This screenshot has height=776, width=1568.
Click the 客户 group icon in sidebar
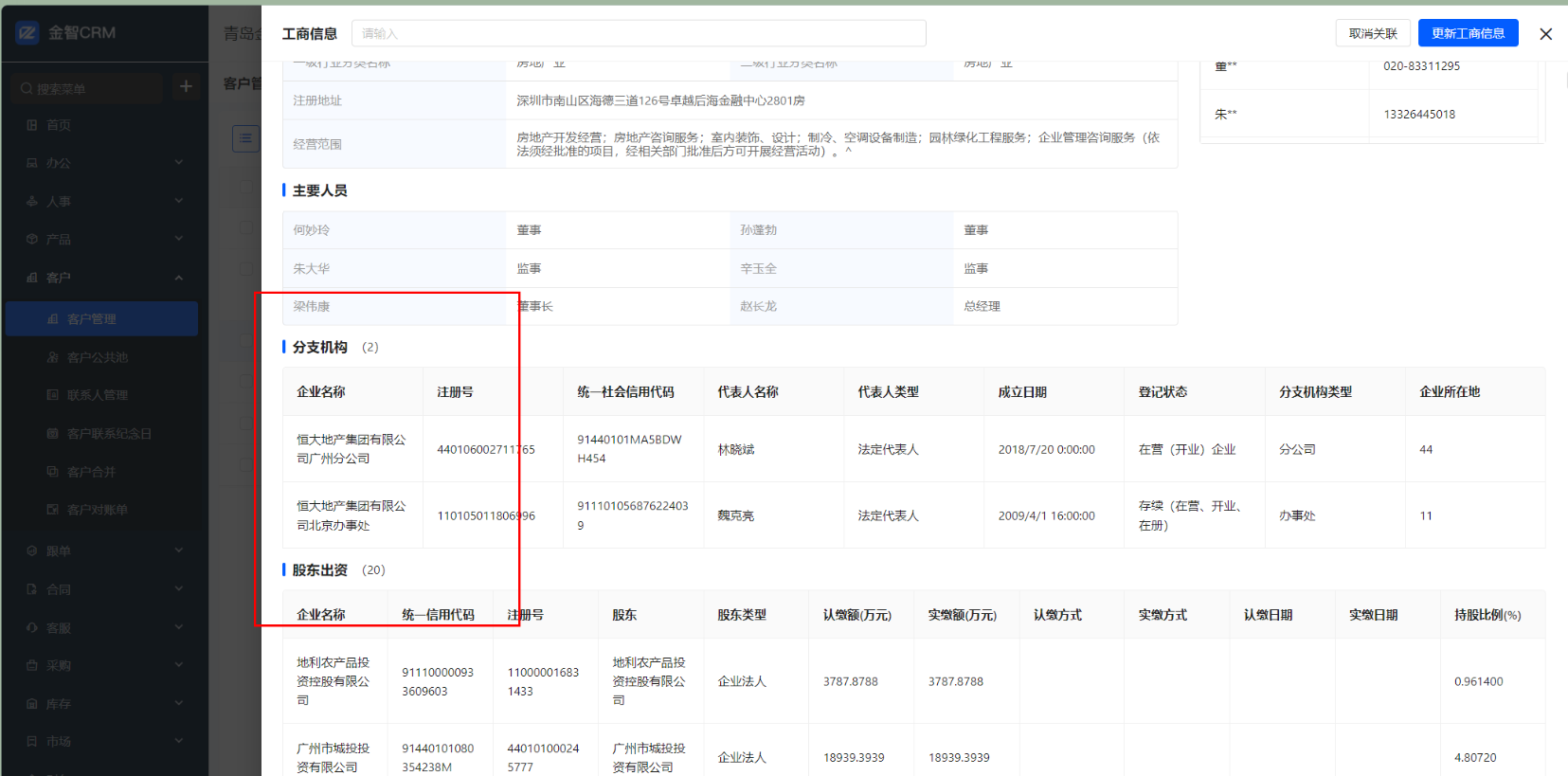[x=32, y=278]
